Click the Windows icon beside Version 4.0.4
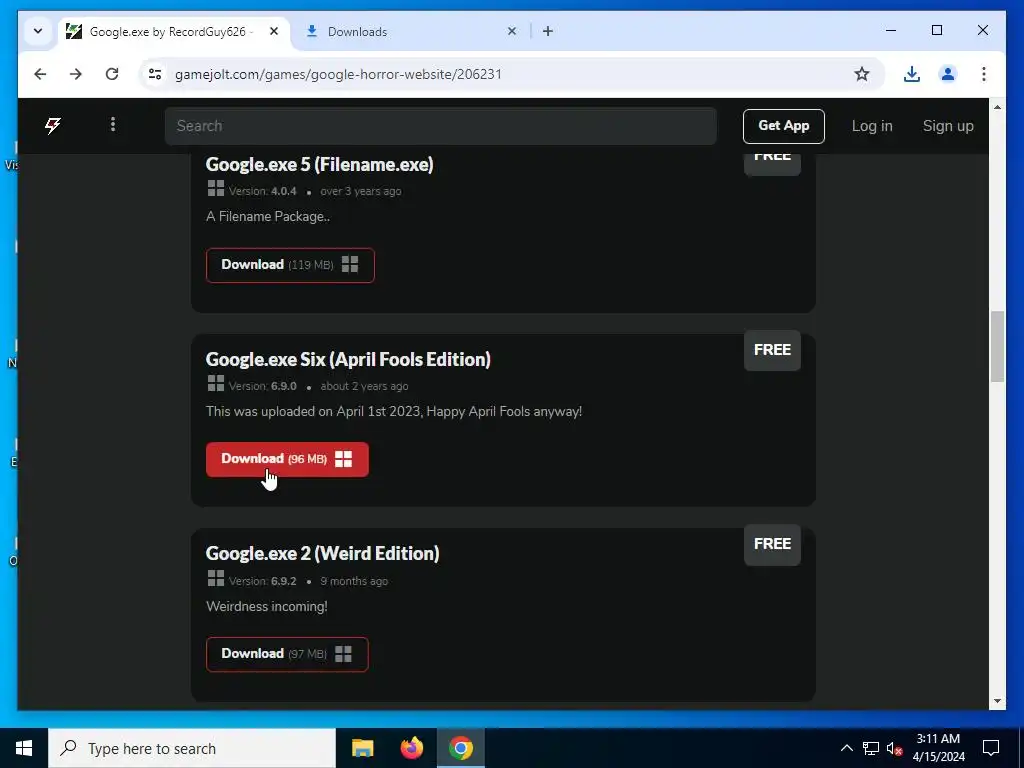 point(216,188)
